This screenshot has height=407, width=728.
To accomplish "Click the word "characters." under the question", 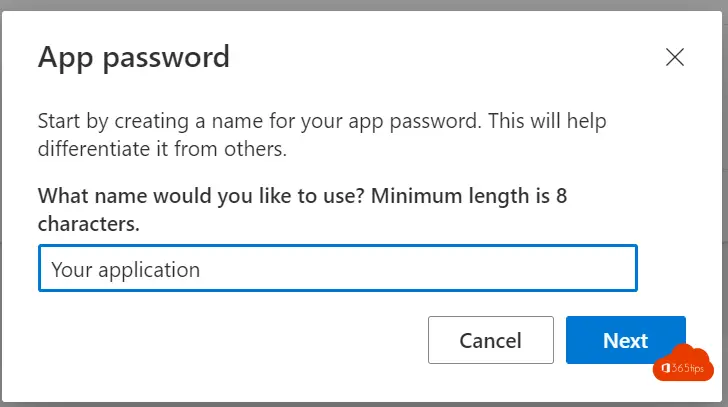I will 89,224.
